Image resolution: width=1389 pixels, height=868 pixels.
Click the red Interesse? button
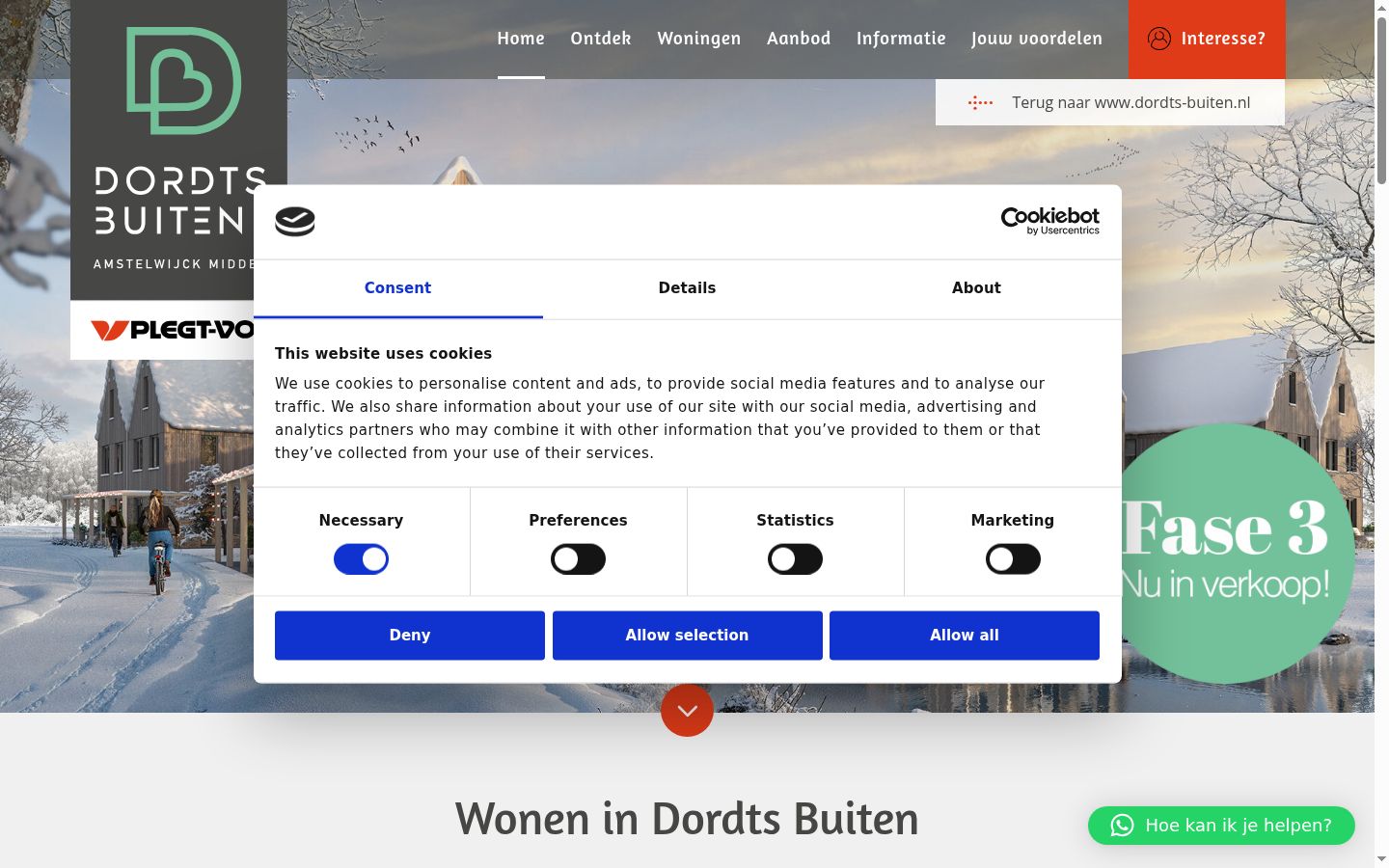1207,40
